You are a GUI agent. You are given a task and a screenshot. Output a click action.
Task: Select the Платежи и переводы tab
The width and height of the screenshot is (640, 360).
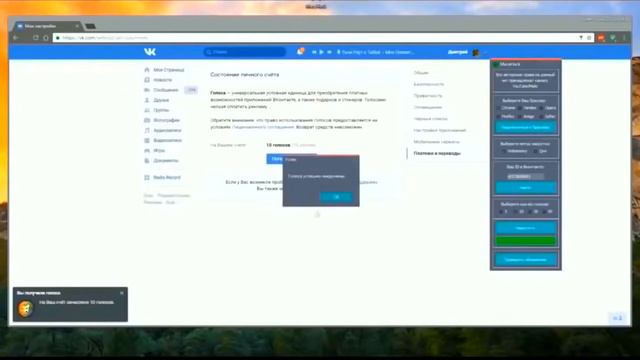(x=437, y=153)
